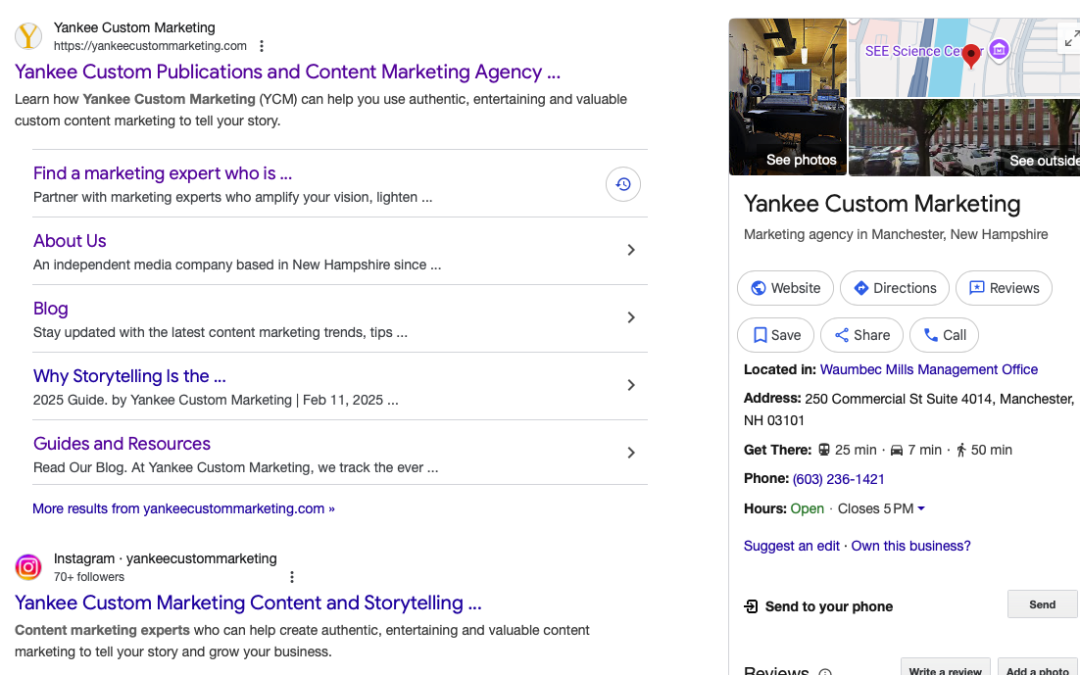Click Suggest an edit link

791,546
